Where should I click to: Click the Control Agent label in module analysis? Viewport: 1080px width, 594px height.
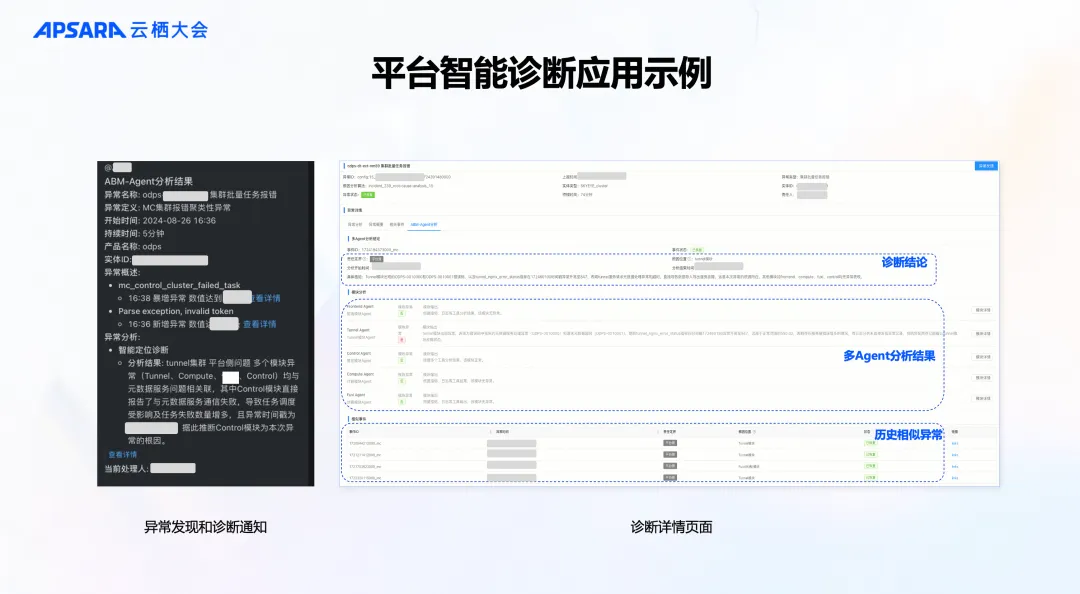pyautogui.click(x=359, y=354)
